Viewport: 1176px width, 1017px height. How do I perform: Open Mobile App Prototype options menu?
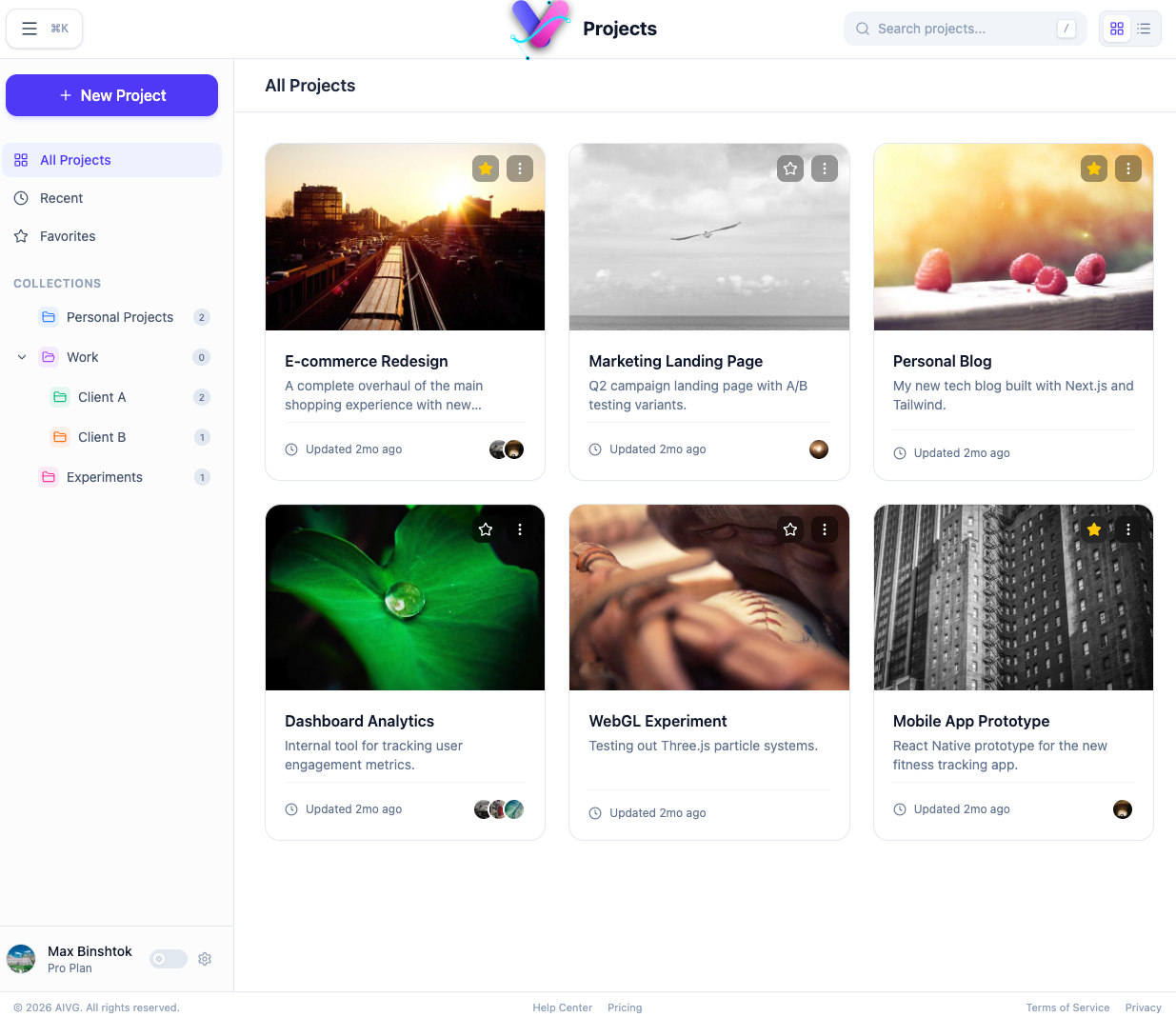1128,529
